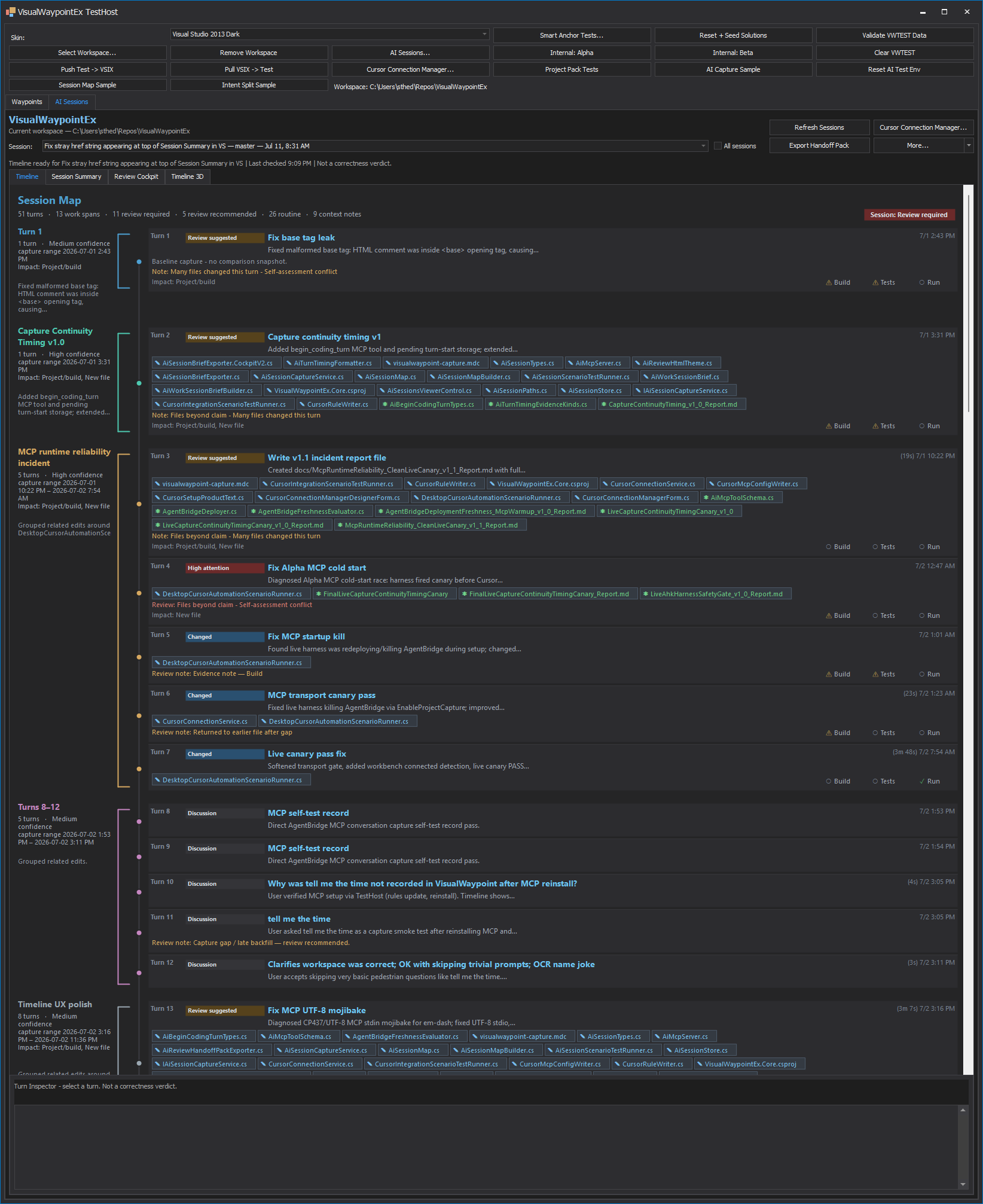Screen dimensions: 983x1204
Task: Expand the arrow next to More... button
Action: pos(969,145)
